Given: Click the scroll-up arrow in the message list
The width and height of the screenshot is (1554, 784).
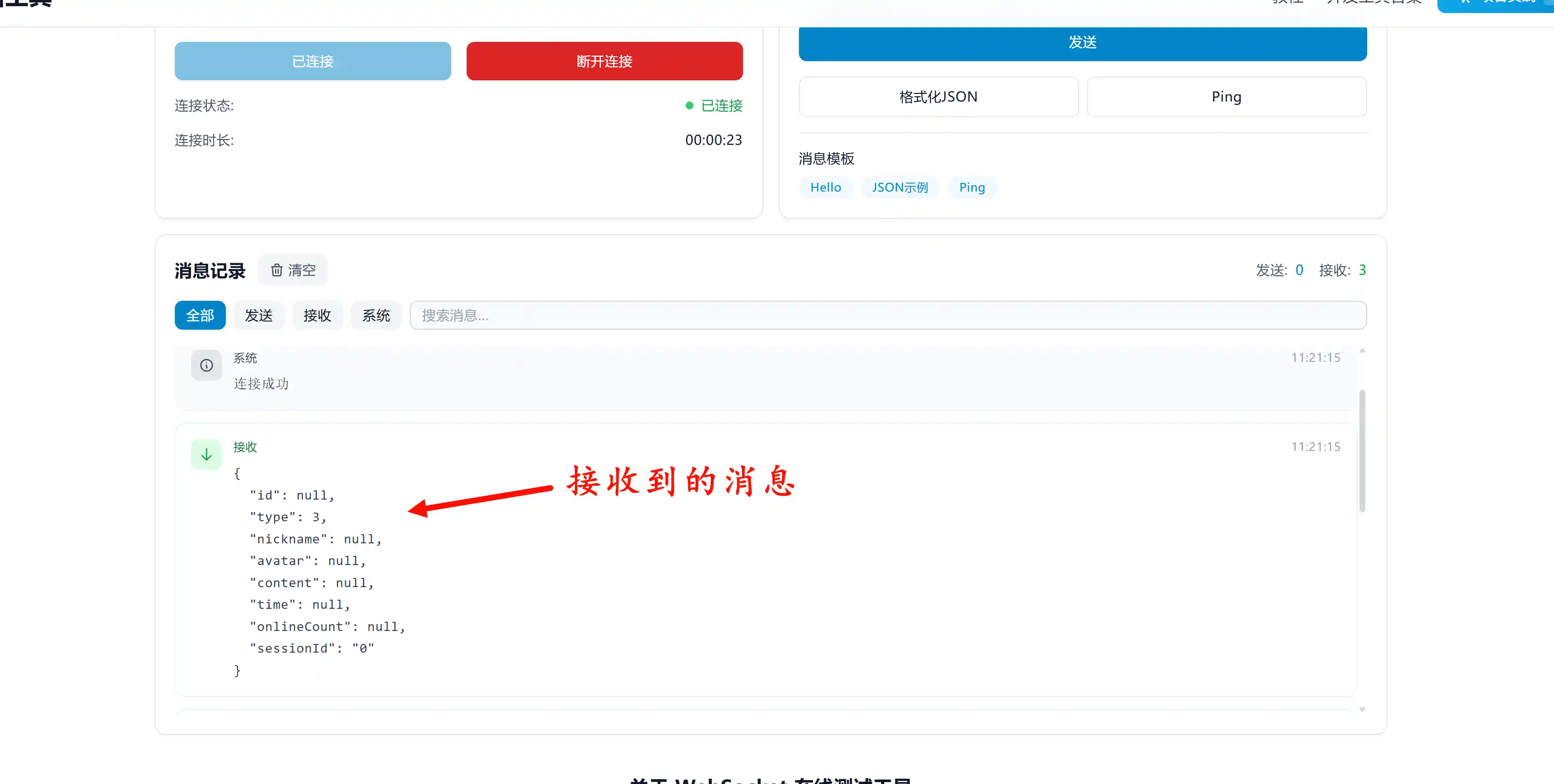Looking at the screenshot, I should click(1362, 351).
